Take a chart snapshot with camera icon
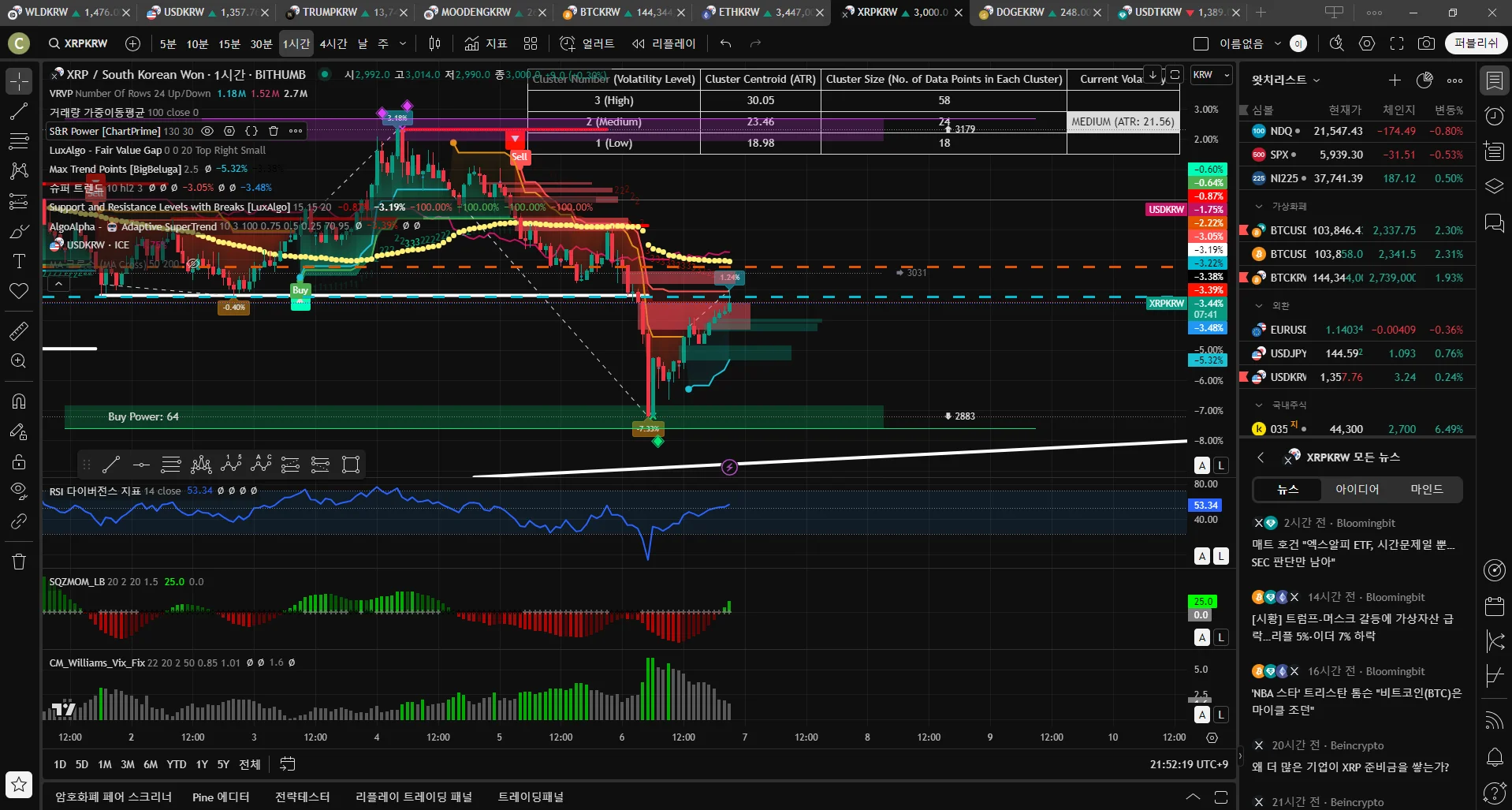Image resolution: width=1512 pixels, height=810 pixels. pyautogui.click(x=1426, y=43)
